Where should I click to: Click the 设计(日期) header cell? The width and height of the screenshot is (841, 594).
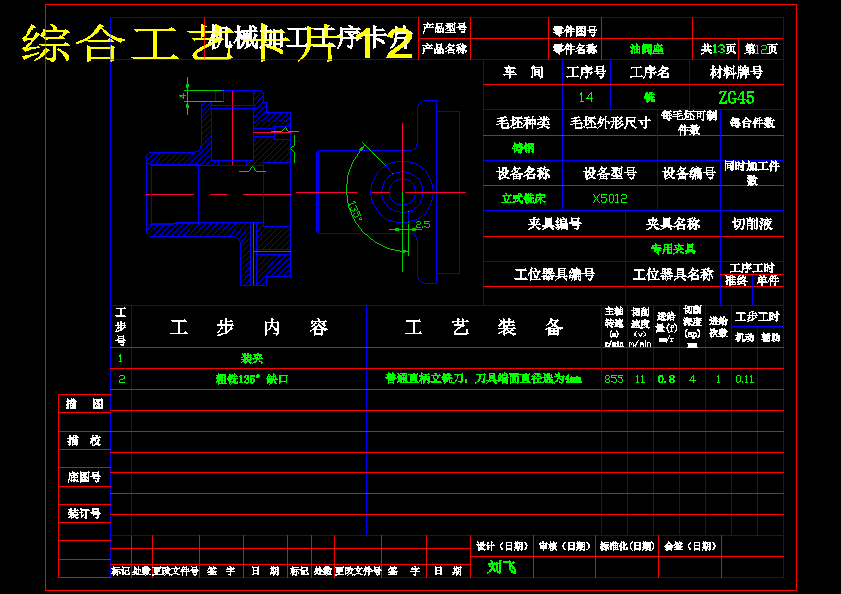pos(502,546)
